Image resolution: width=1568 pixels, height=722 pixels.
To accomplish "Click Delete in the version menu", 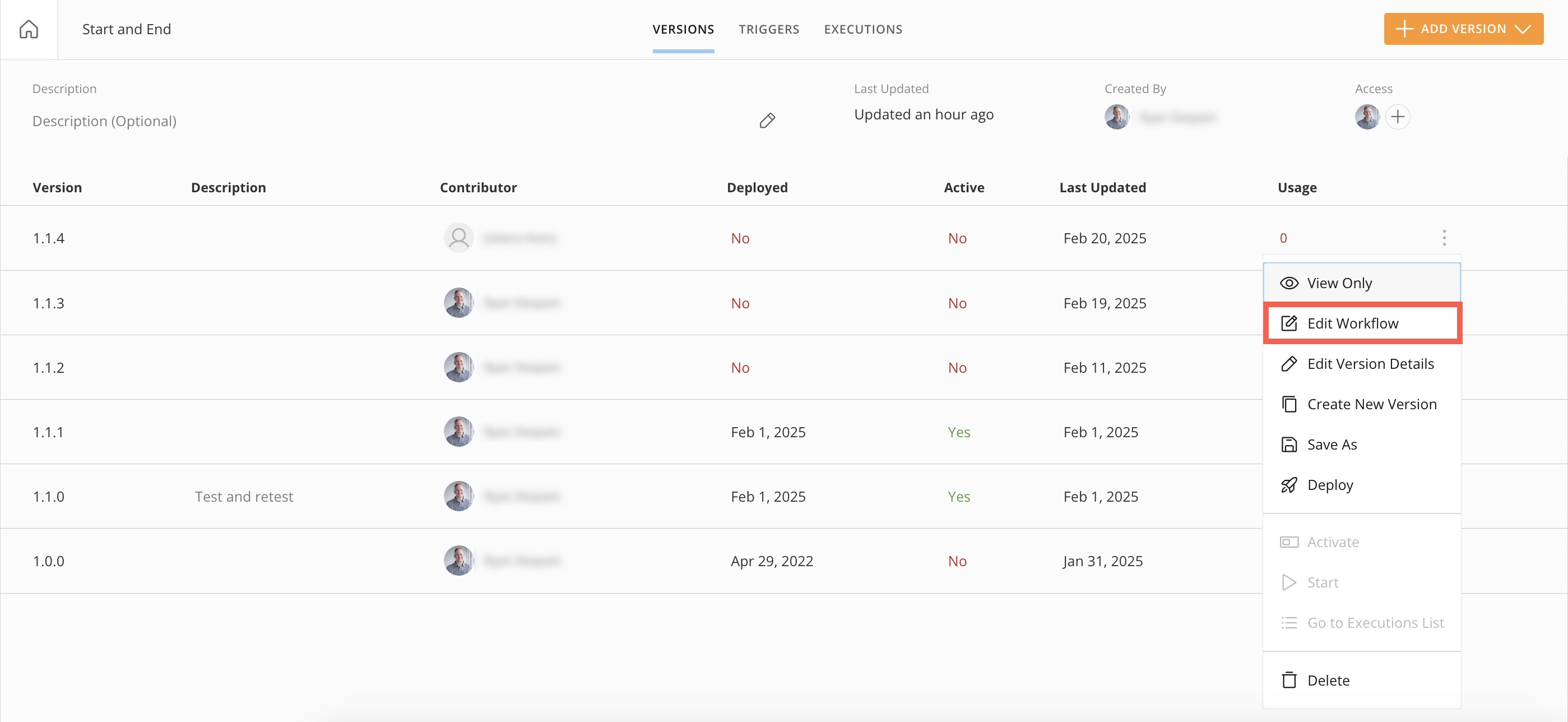I will 1362,680.
